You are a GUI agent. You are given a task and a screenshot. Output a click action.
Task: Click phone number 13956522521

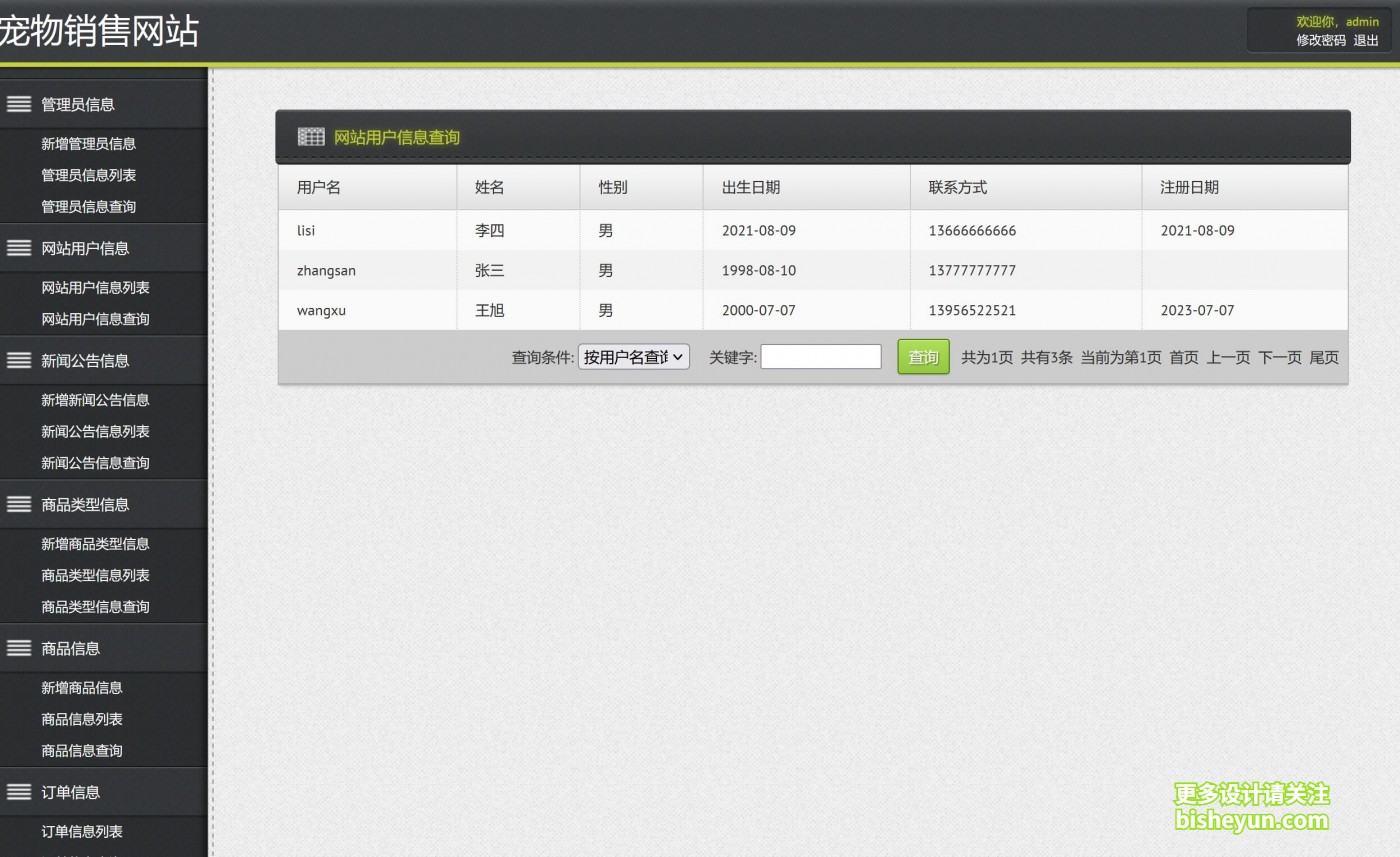[x=972, y=310]
